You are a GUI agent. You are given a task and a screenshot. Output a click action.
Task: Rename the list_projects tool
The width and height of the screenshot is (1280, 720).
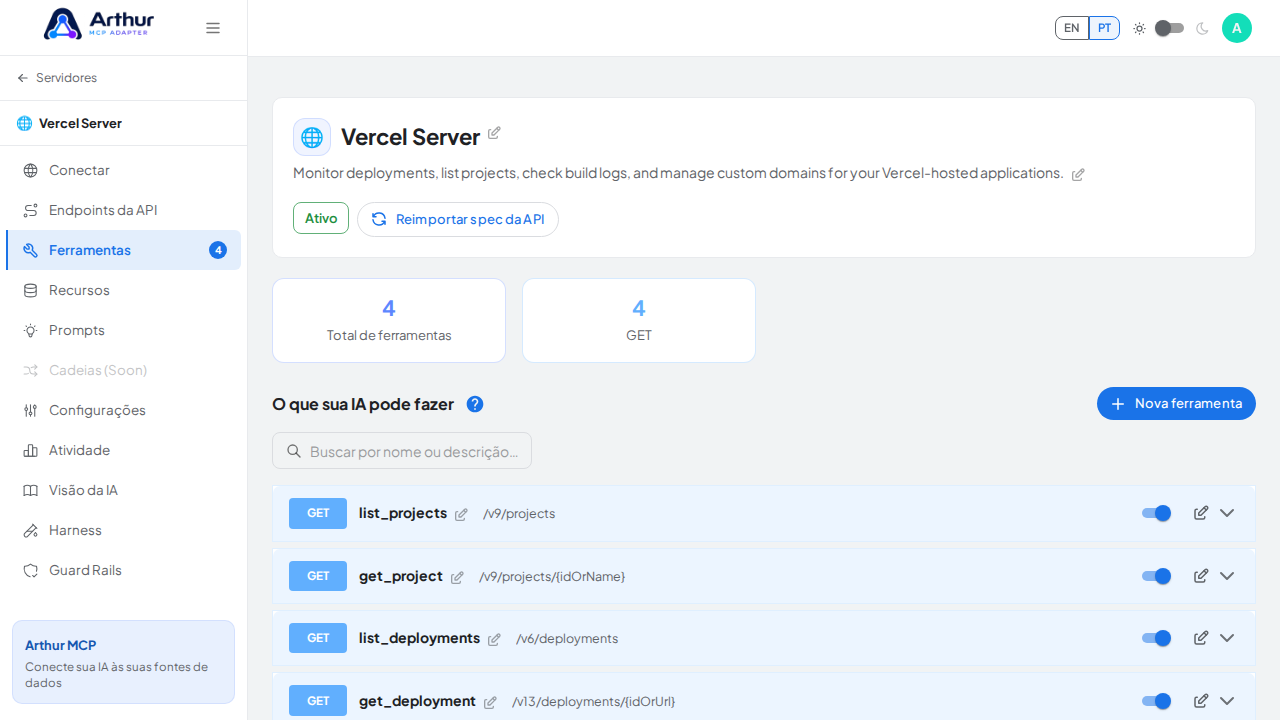461,514
